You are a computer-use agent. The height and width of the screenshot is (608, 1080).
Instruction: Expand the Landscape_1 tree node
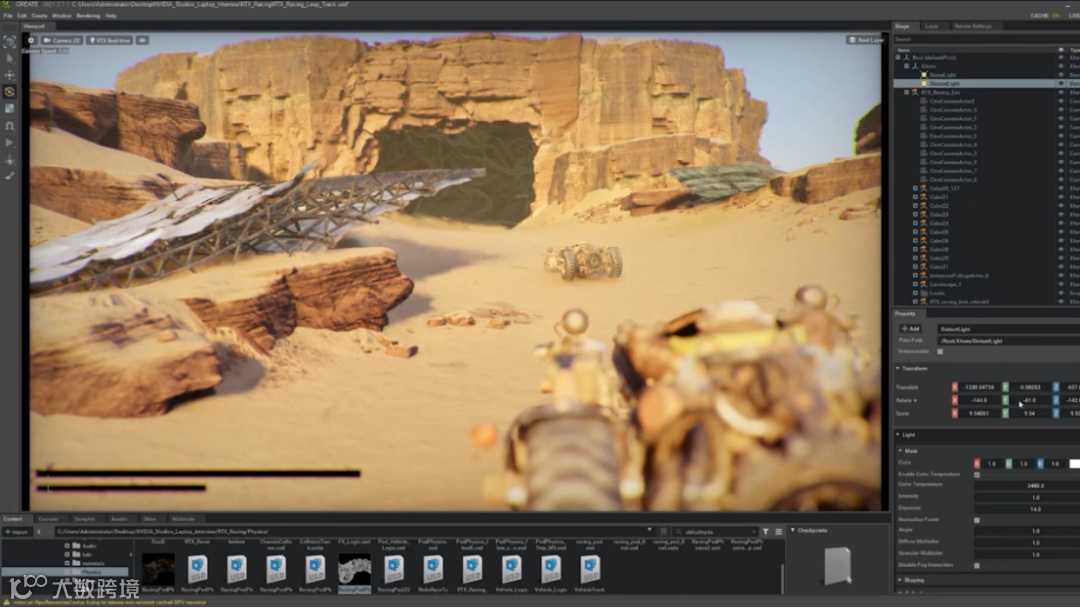tap(915, 284)
